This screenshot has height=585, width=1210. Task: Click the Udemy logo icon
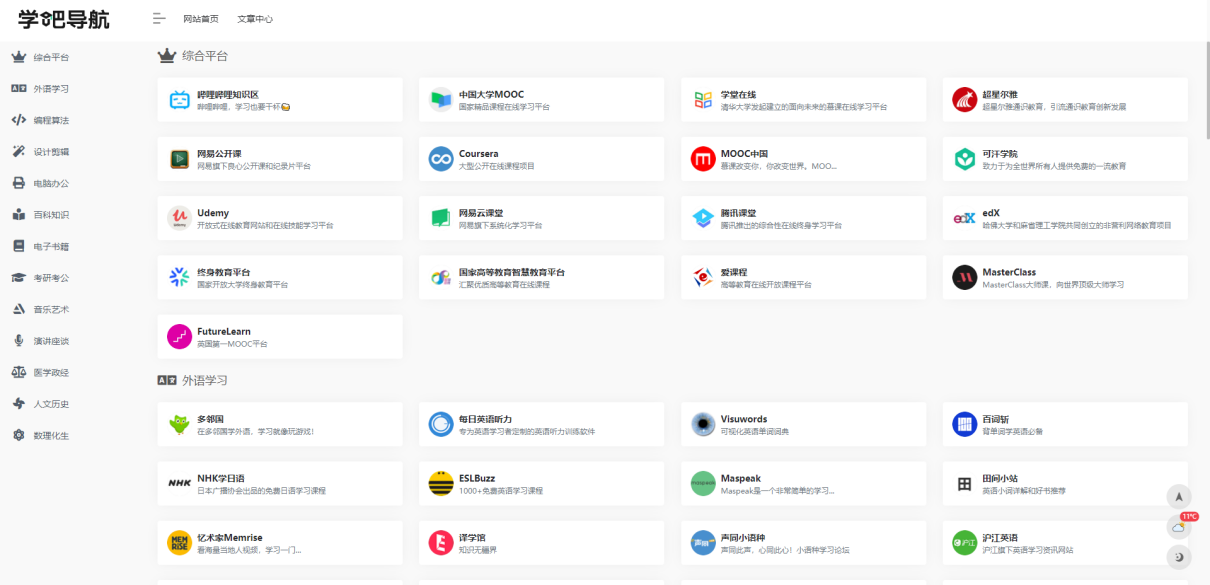(x=179, y=218)
